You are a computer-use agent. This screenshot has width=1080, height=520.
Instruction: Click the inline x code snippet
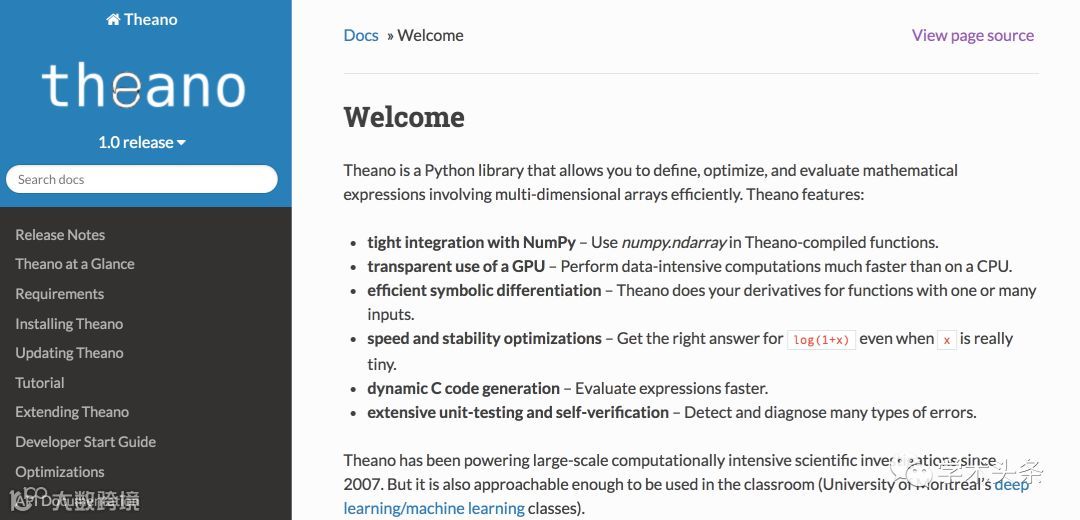(x=947, y=340)
